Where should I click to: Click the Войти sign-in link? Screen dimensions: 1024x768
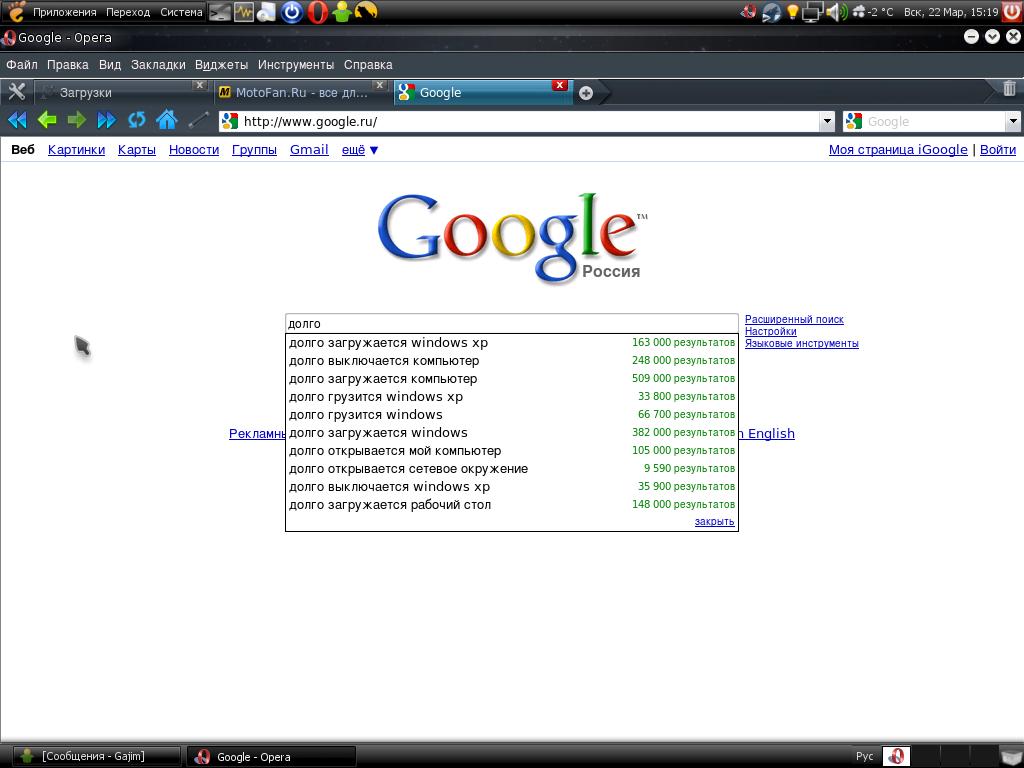pyautogui.click(x=998, y=150)
